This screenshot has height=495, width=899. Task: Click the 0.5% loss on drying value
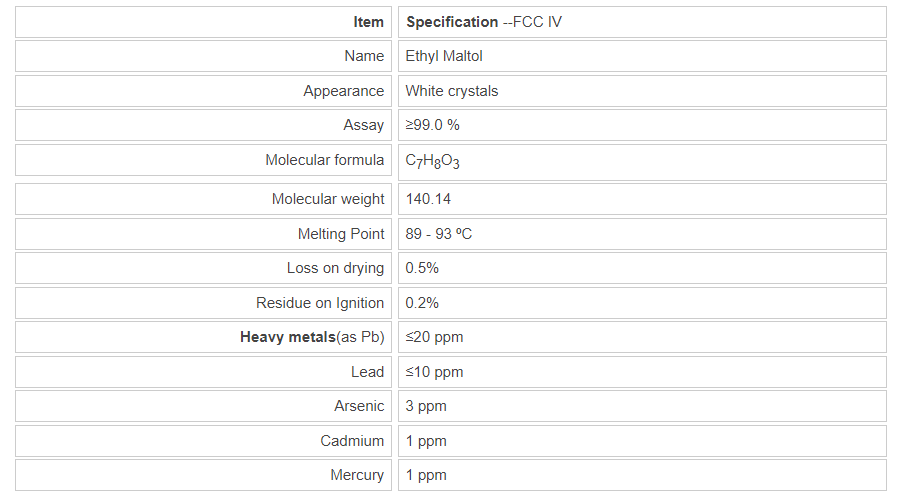(x=422, y=268)
